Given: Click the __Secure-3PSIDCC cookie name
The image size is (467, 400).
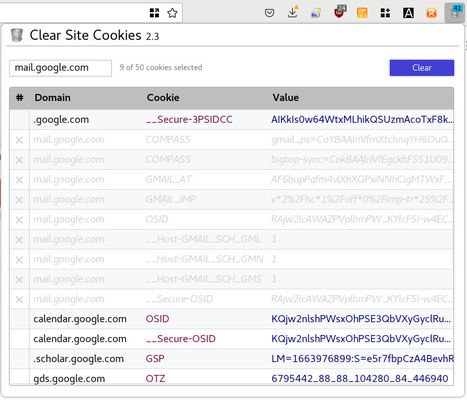Looking at the screenshot, I should coord(189,120).
